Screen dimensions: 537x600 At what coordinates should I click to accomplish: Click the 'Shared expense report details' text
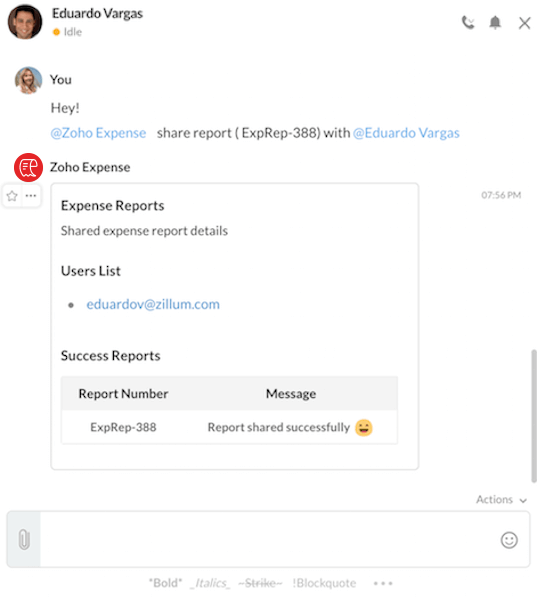(144, 231)
